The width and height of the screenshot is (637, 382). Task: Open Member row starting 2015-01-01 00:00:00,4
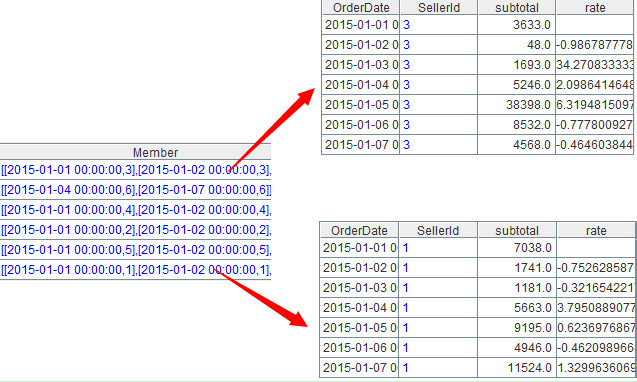[135, 210]
